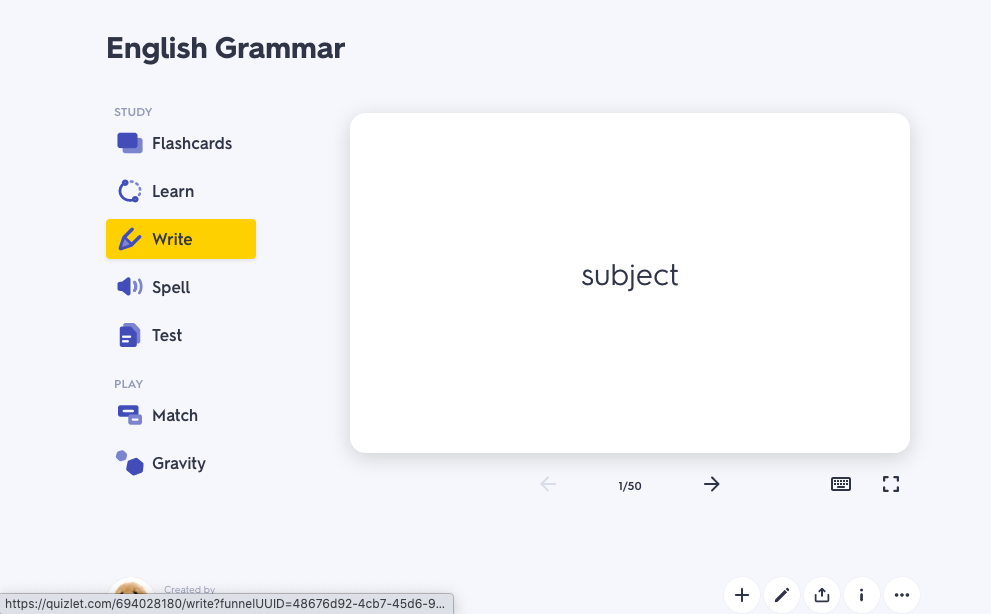Image resolution: width=991 pixels, height=614 pixels.
Task: Enter fullscreen flashcard mode
Action: (891, 484)
